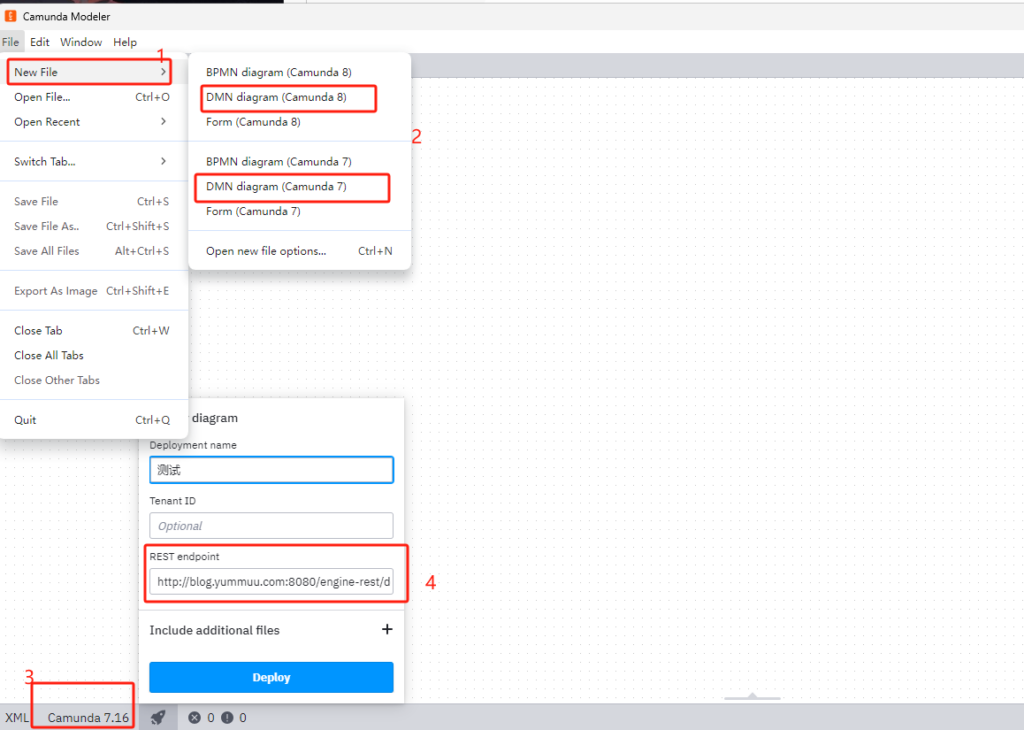Click the REST endpoint label
This screenshot has height=730, width=1024.
click(x=184, y=556)
